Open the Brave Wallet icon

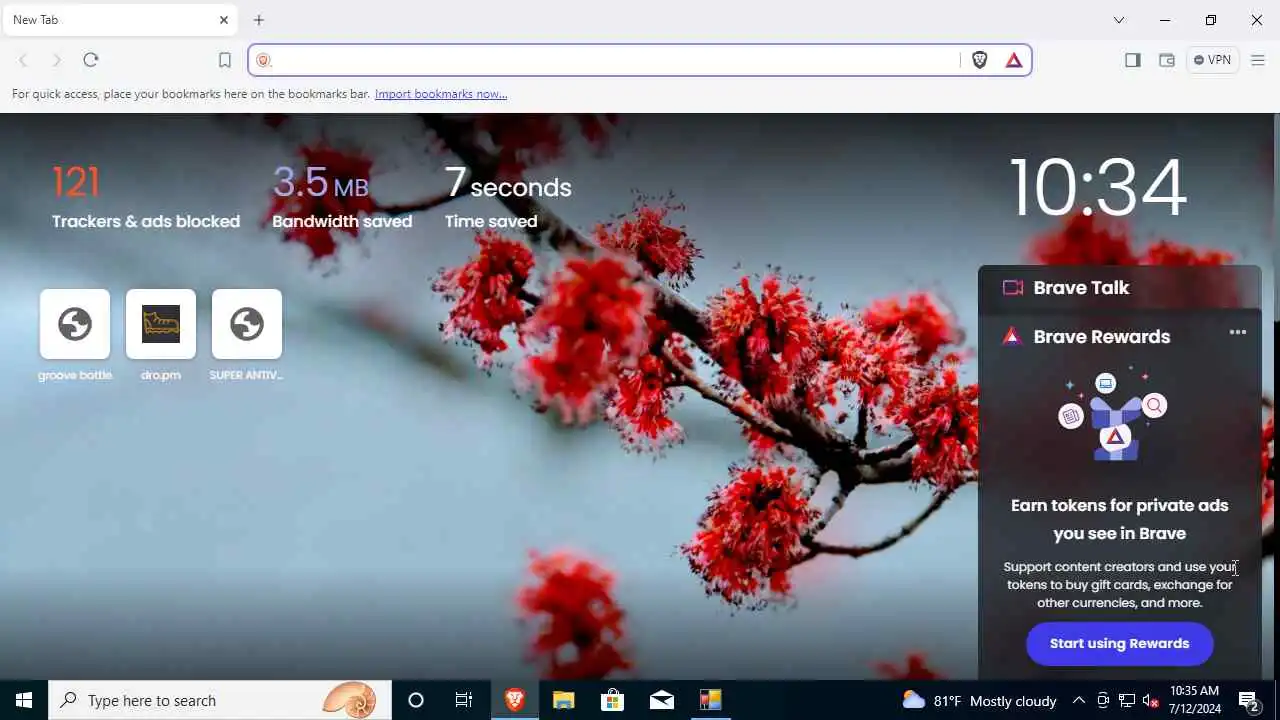(x=1167, y=60)
